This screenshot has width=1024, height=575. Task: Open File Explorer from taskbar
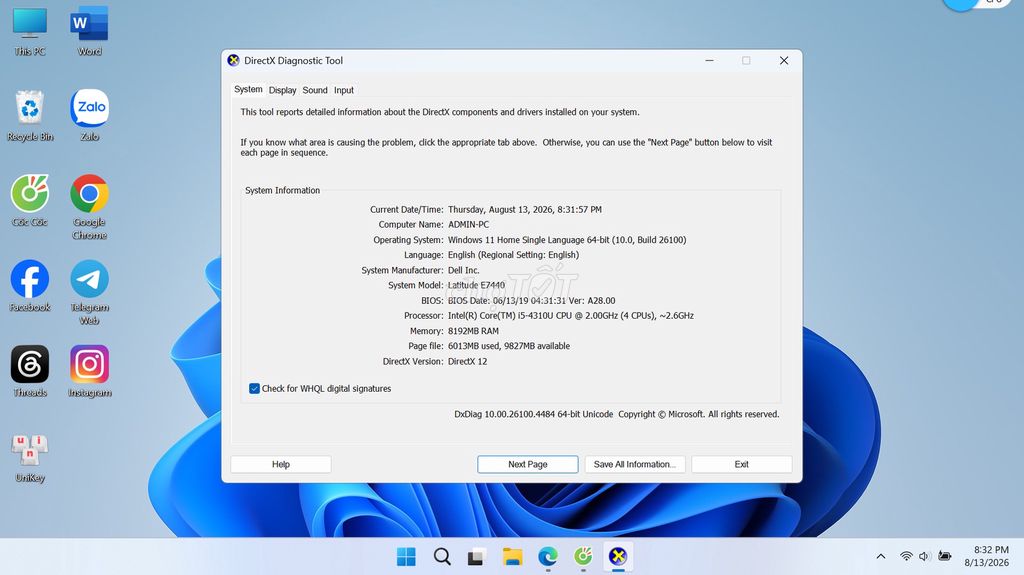click(512, 557)
